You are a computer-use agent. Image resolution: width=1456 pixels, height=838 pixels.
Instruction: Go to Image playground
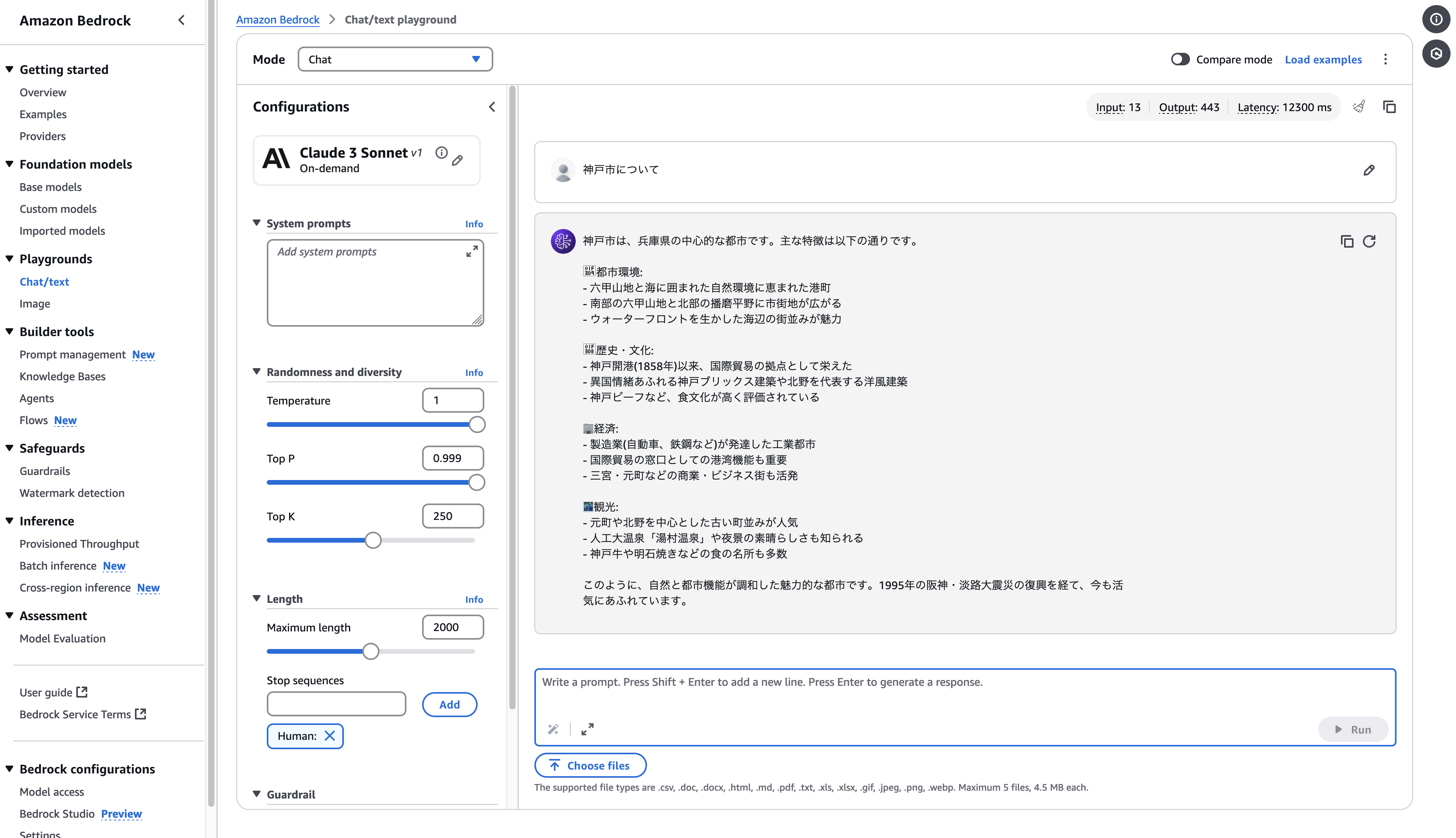click(x=34, y=303)
